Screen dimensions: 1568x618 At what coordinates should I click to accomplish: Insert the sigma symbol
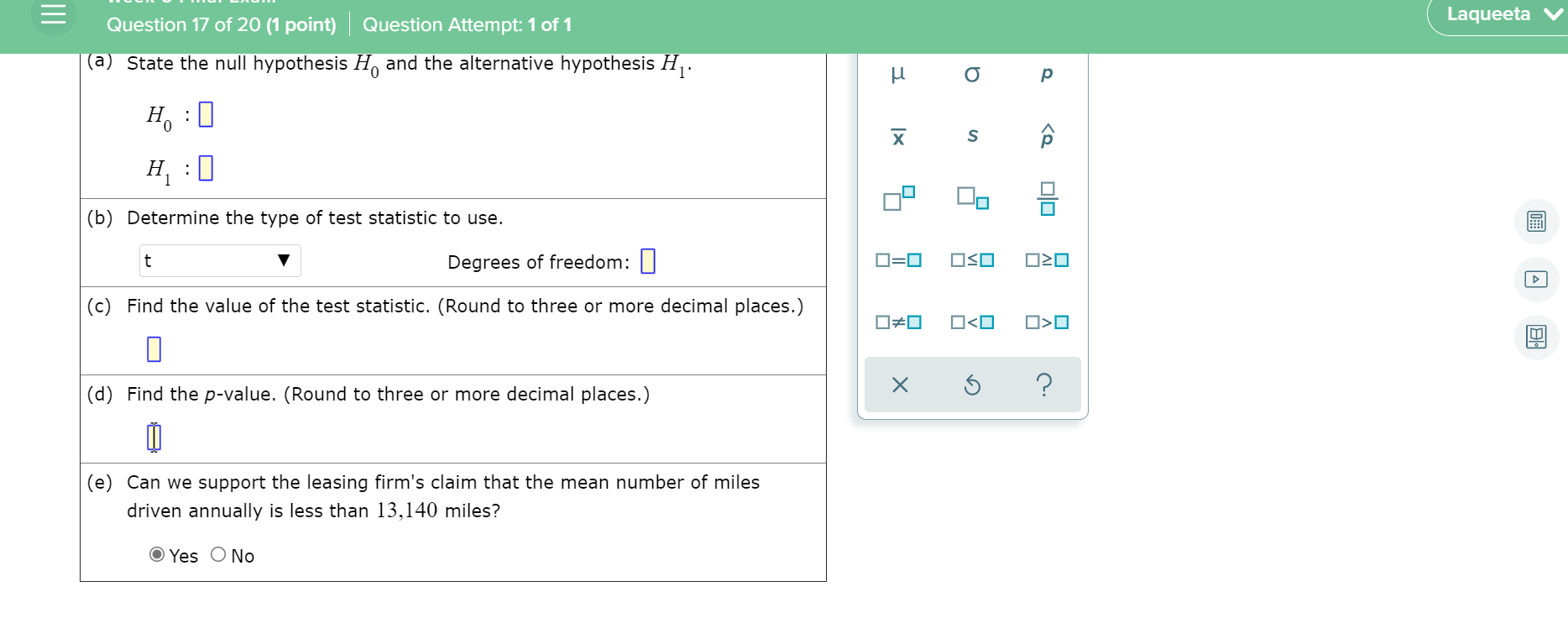(x=972, y=74)
